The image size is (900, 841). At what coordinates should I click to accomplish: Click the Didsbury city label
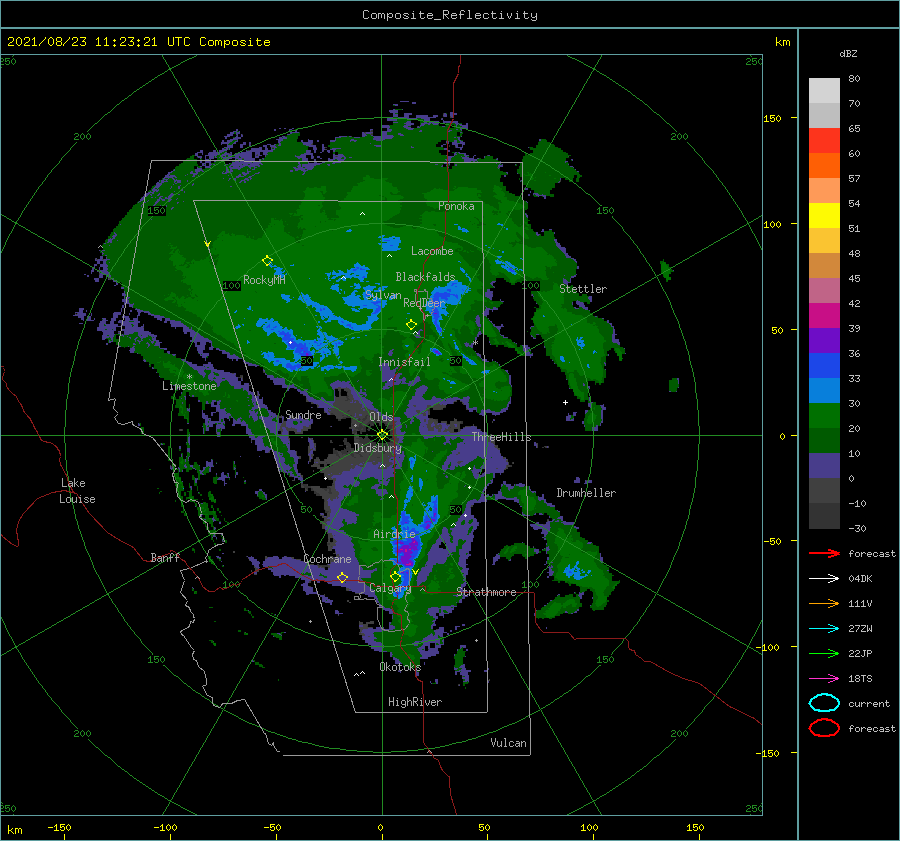[377, 448]
